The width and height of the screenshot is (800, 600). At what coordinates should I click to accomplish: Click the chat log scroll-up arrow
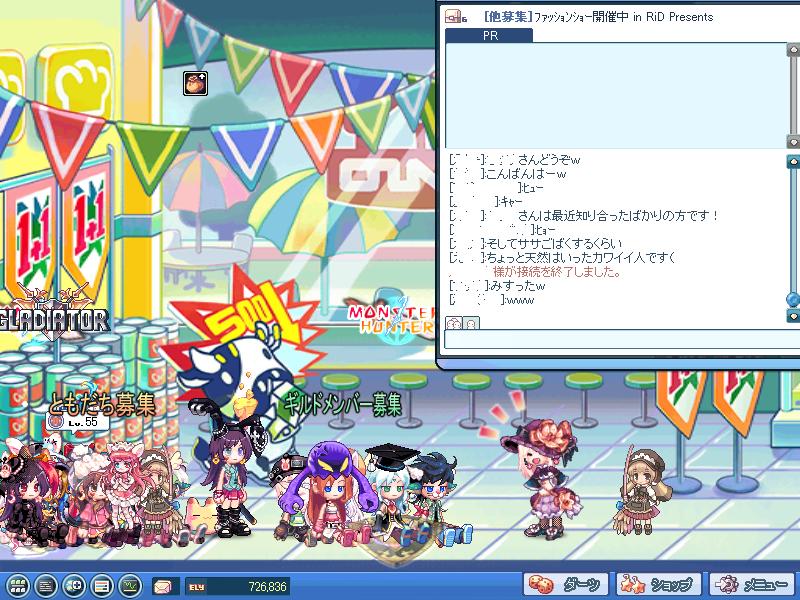pyautogui.click(x=793, y=162)
